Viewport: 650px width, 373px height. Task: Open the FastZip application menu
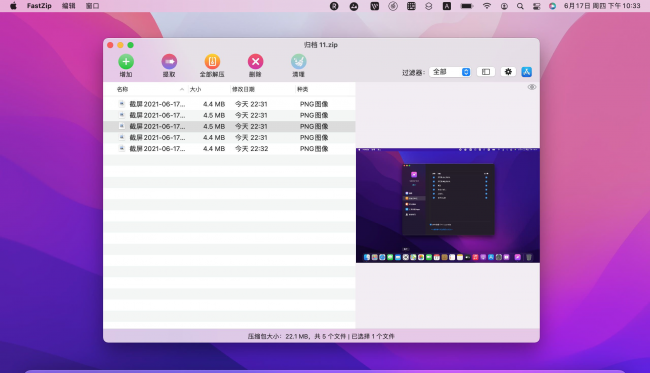[x=39, y=6]
